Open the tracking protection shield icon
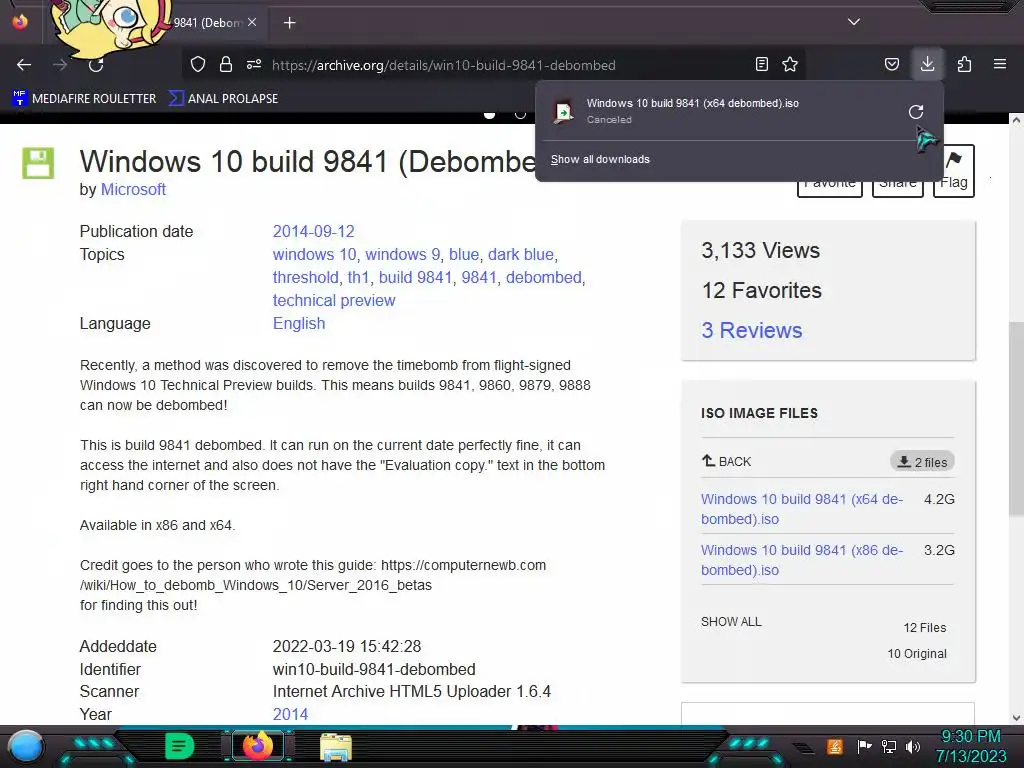The height and width of the screenshot is (768, 1024). click(x=198, y=64)
